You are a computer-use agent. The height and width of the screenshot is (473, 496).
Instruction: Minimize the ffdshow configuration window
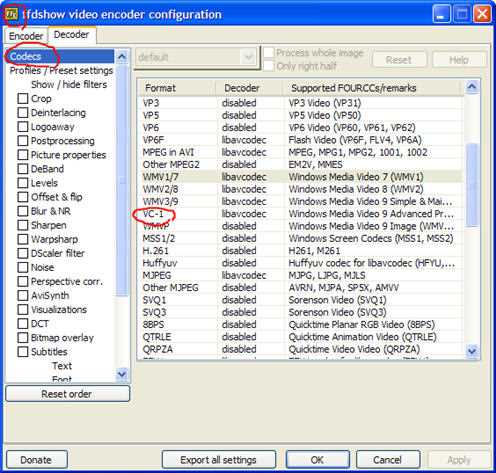(x=441, y=15)
